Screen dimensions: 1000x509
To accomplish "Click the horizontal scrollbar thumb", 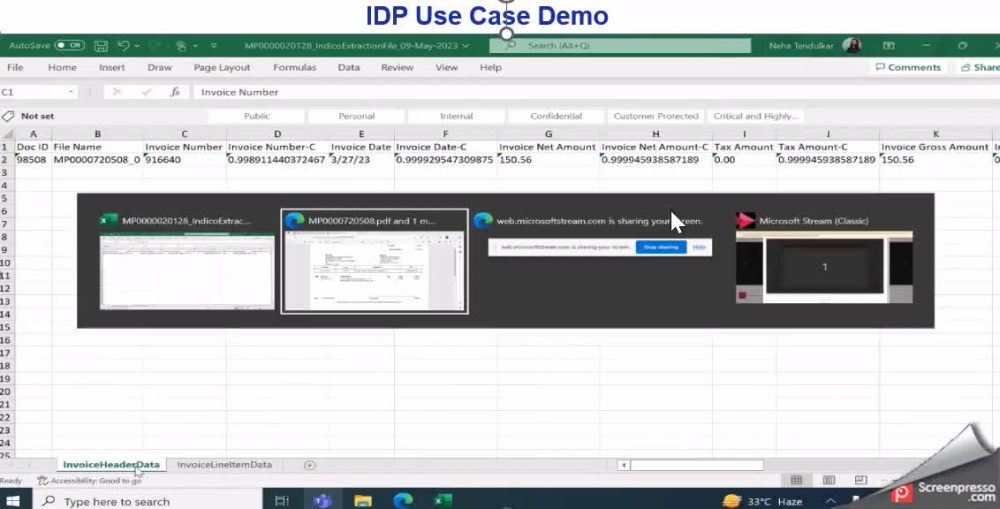I will pyautogui.click(x=696, y=465).
